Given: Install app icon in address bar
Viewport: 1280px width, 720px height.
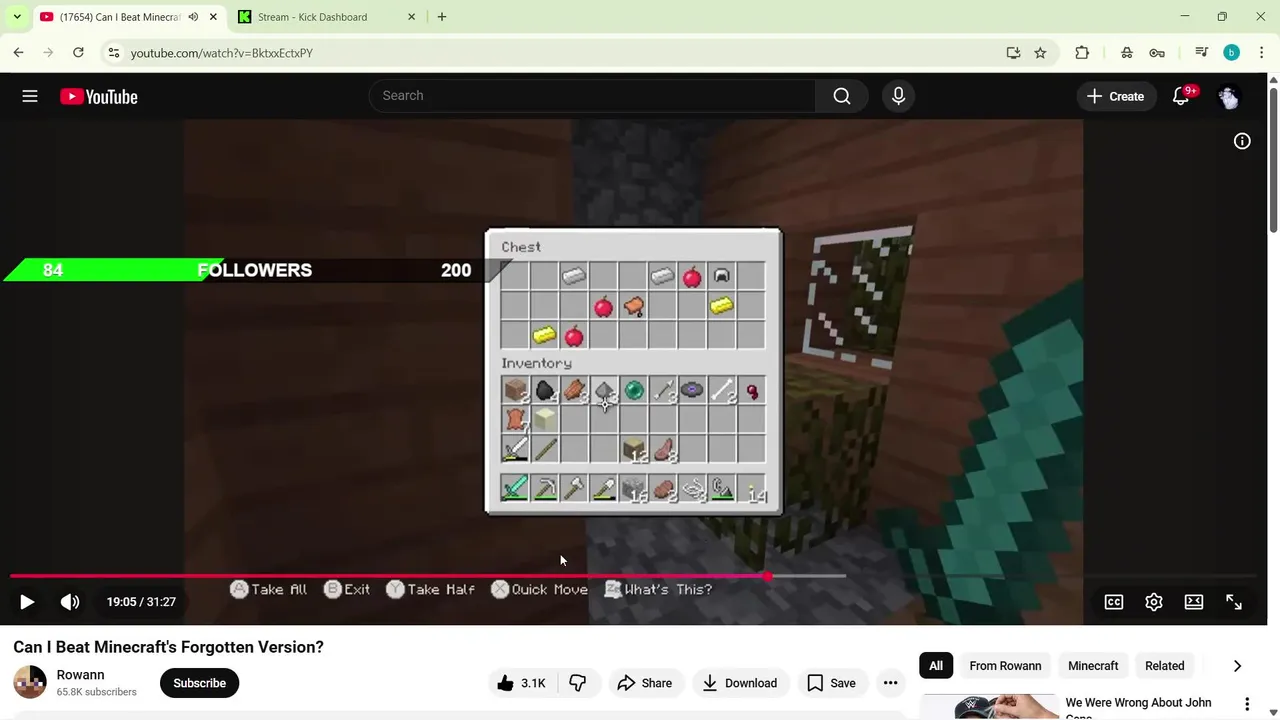Looking at the screenshot, I should (x=1013, y=53).
